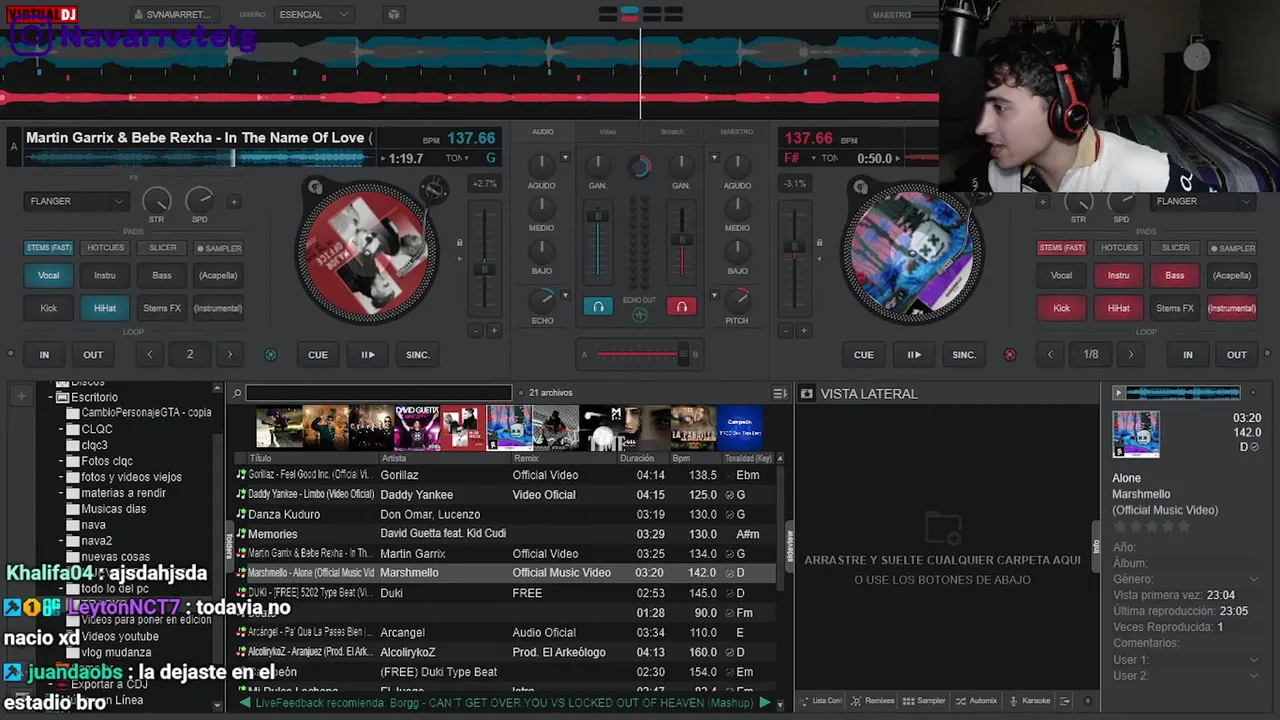Switch mixer to the Scratch tab
The image size is (1280, 720).
672,132
